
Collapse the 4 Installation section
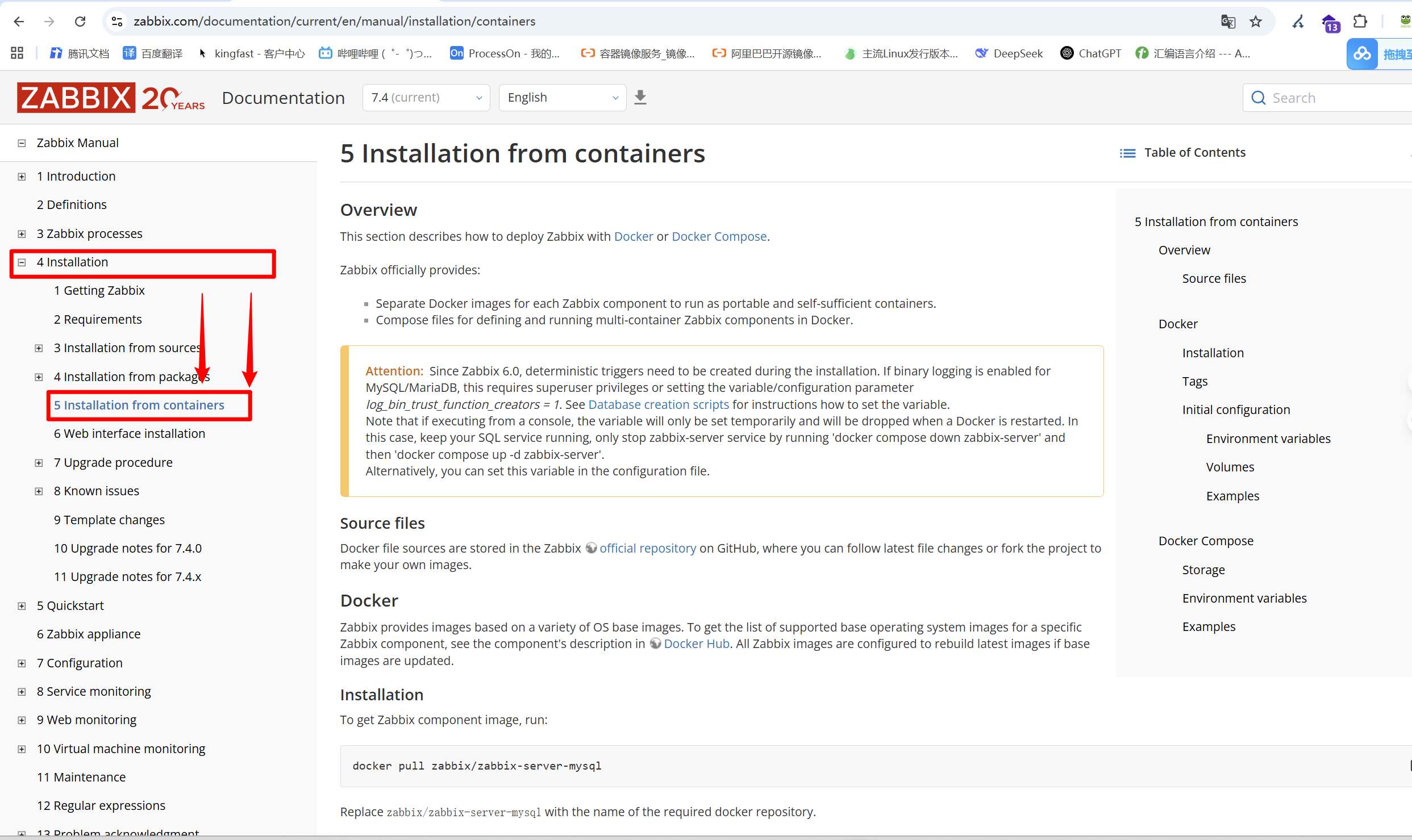point(22,262)
